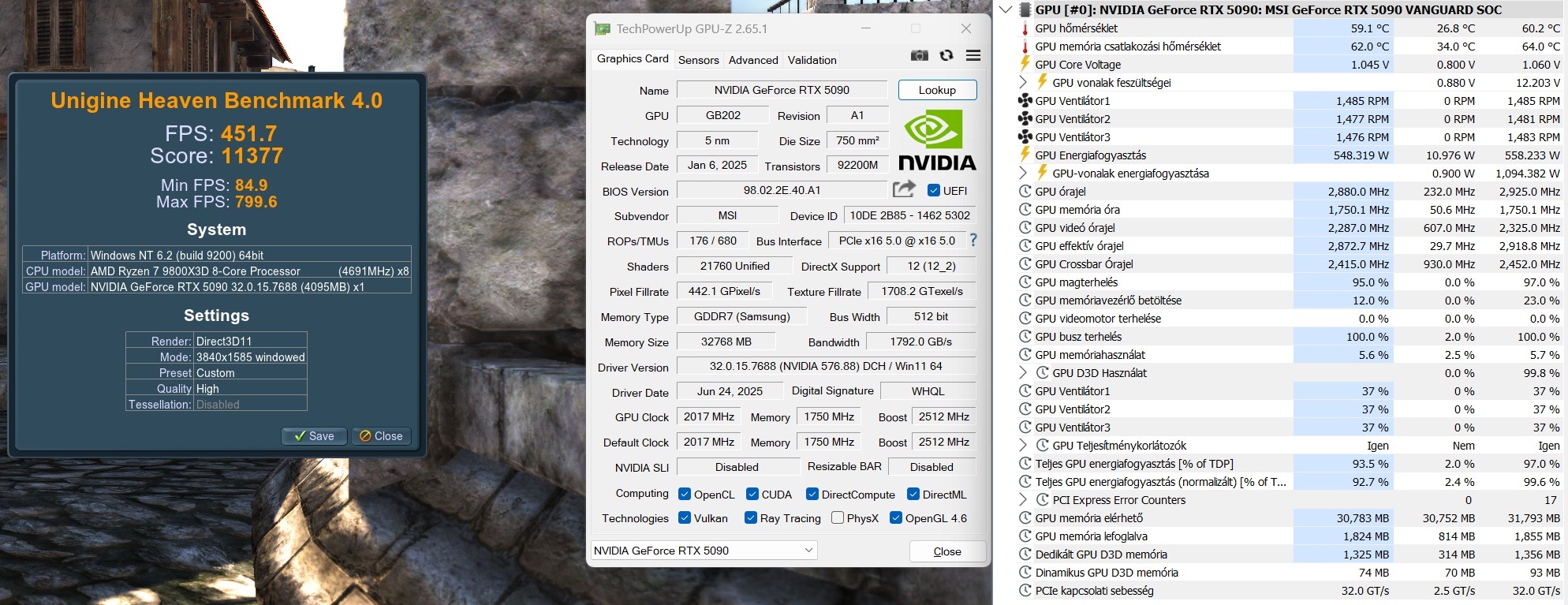This screenshot has width=1568, height=605.
Task: Click the Memory Size field 32768 MB
Action: (726, 342)
